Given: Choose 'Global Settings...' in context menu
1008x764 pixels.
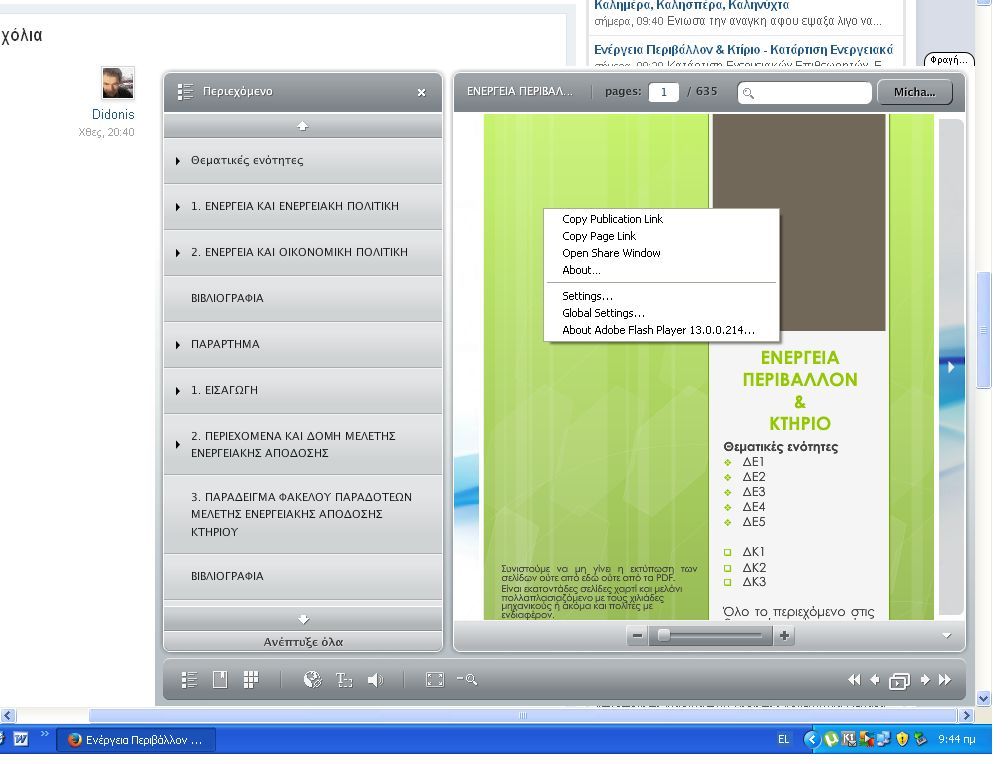Looking at the screenshot, I should point(603,313).
